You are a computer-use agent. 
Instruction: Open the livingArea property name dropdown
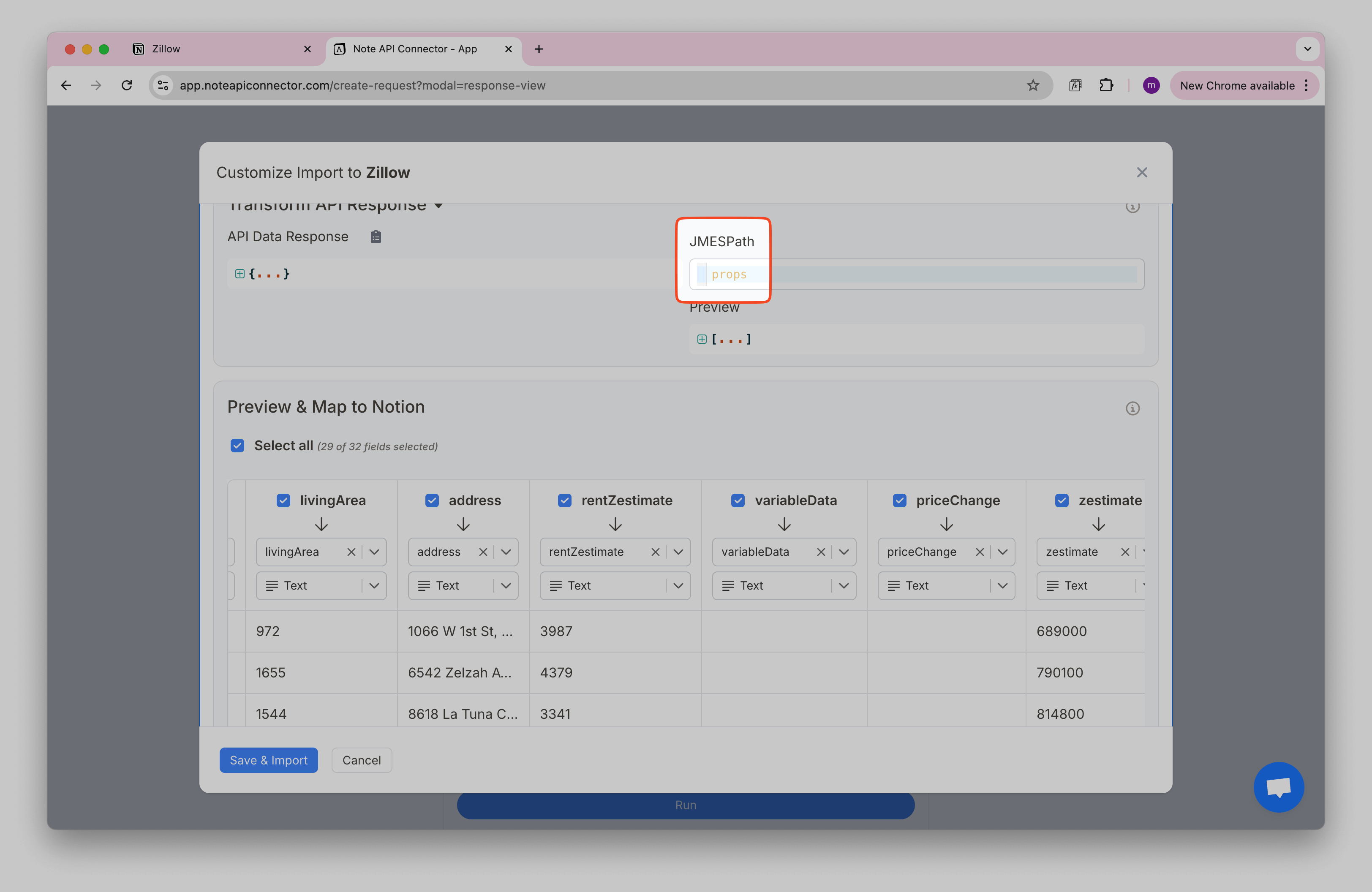coord(374,552)
